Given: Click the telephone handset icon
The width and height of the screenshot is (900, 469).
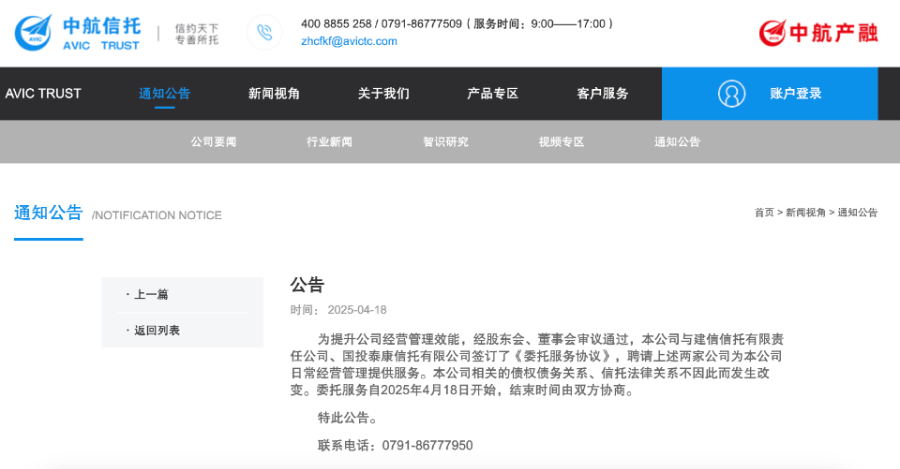Looking at the screenshot, I should tap(265, 33).
